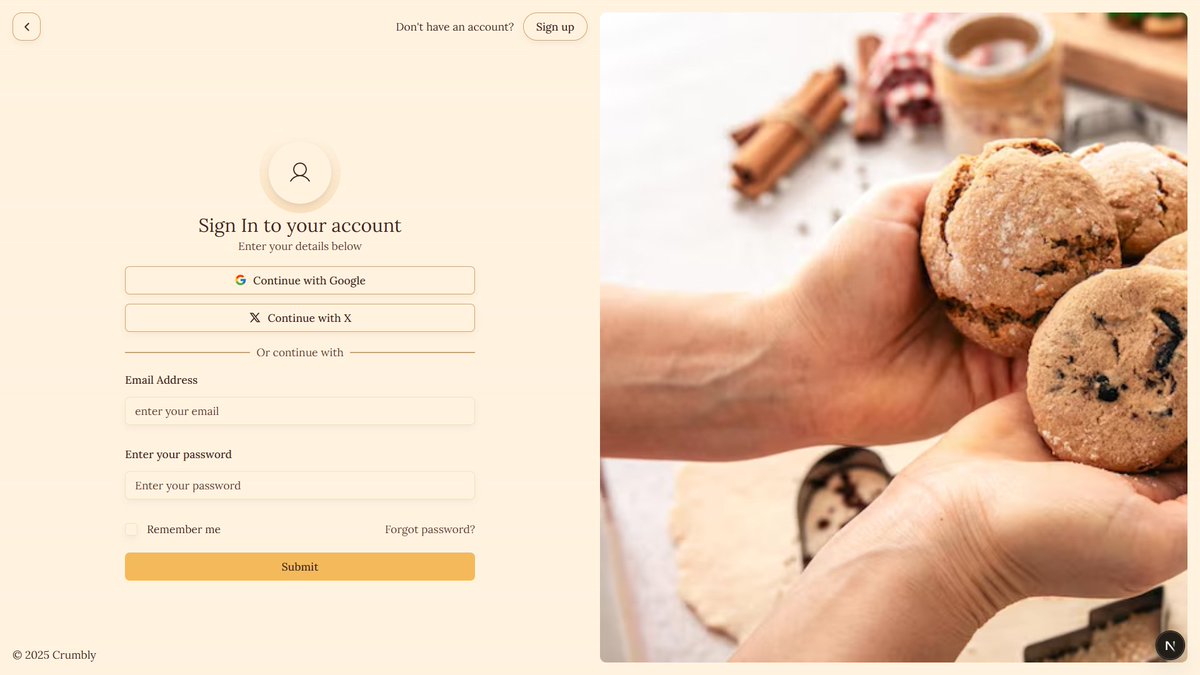Screen dimensions: 1200x675
Task: Click the Don't have an account text
Action: [455, 27]
